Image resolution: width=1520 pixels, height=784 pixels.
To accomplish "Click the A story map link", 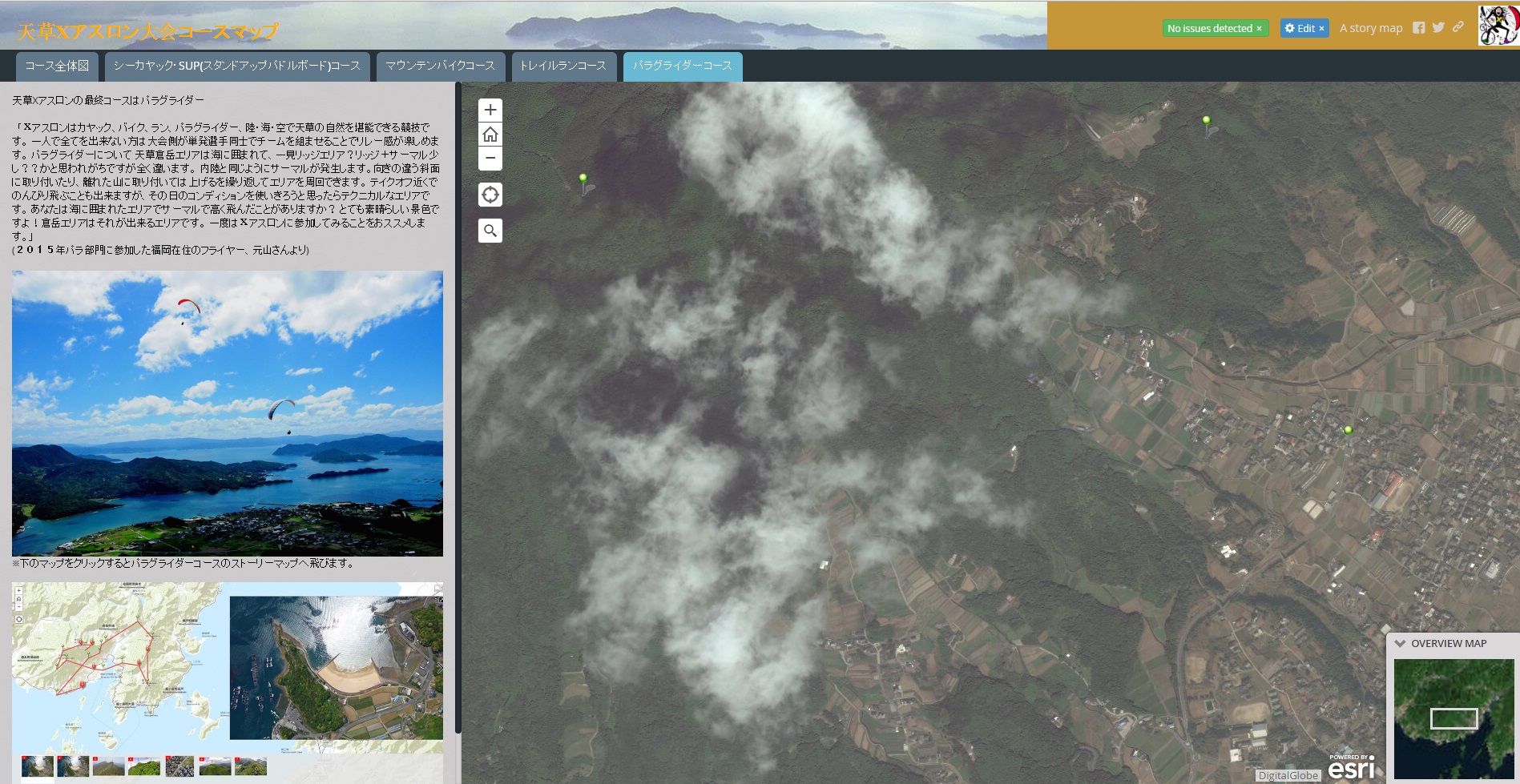I will (x=1371, y=28).
